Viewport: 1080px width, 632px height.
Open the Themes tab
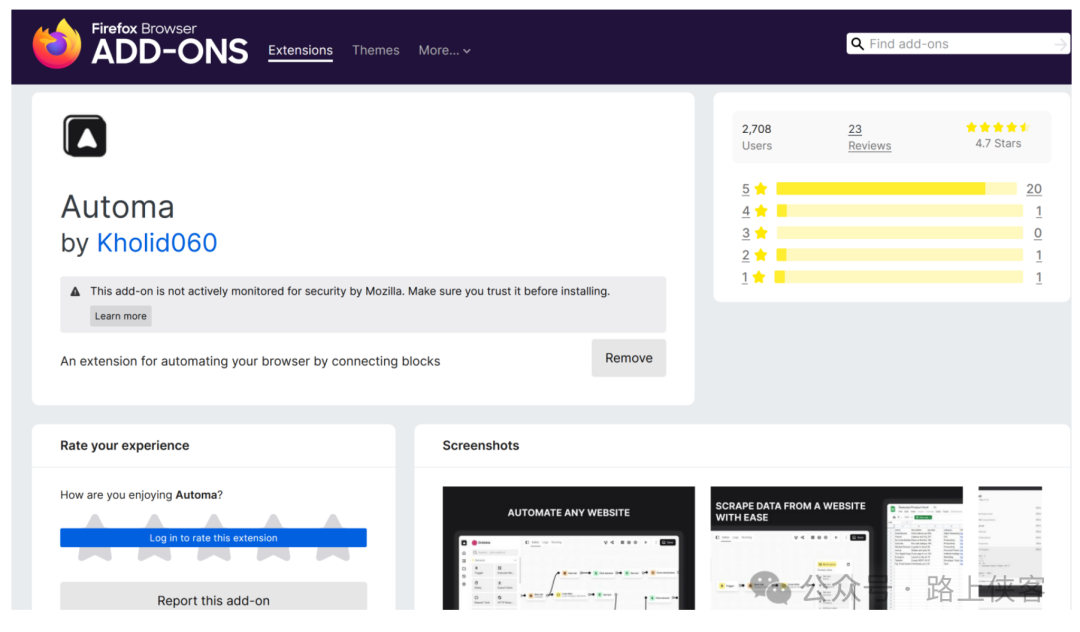[x=375, y=50]
